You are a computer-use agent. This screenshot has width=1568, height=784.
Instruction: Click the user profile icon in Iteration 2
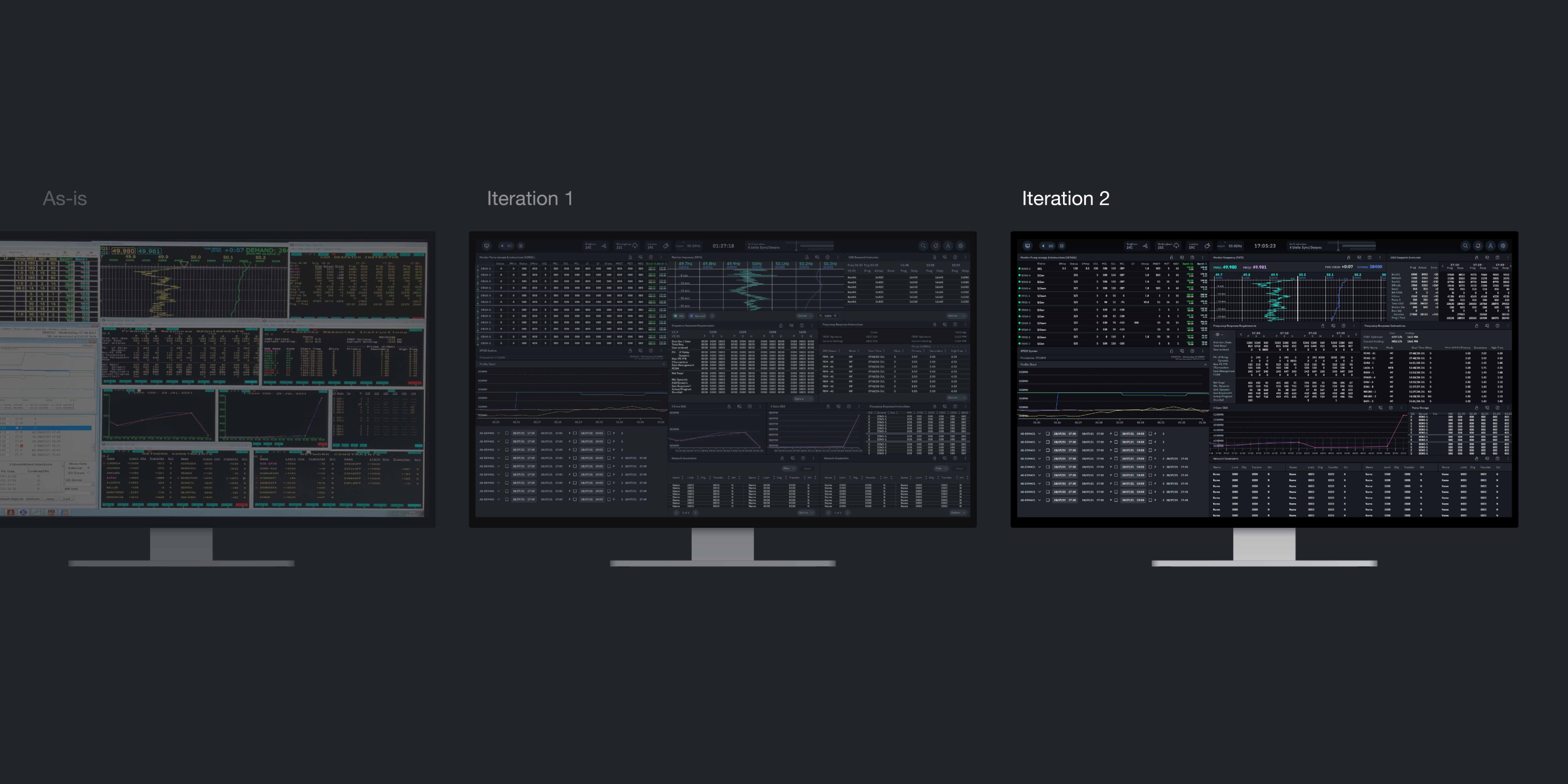(x=1490, y=246)
